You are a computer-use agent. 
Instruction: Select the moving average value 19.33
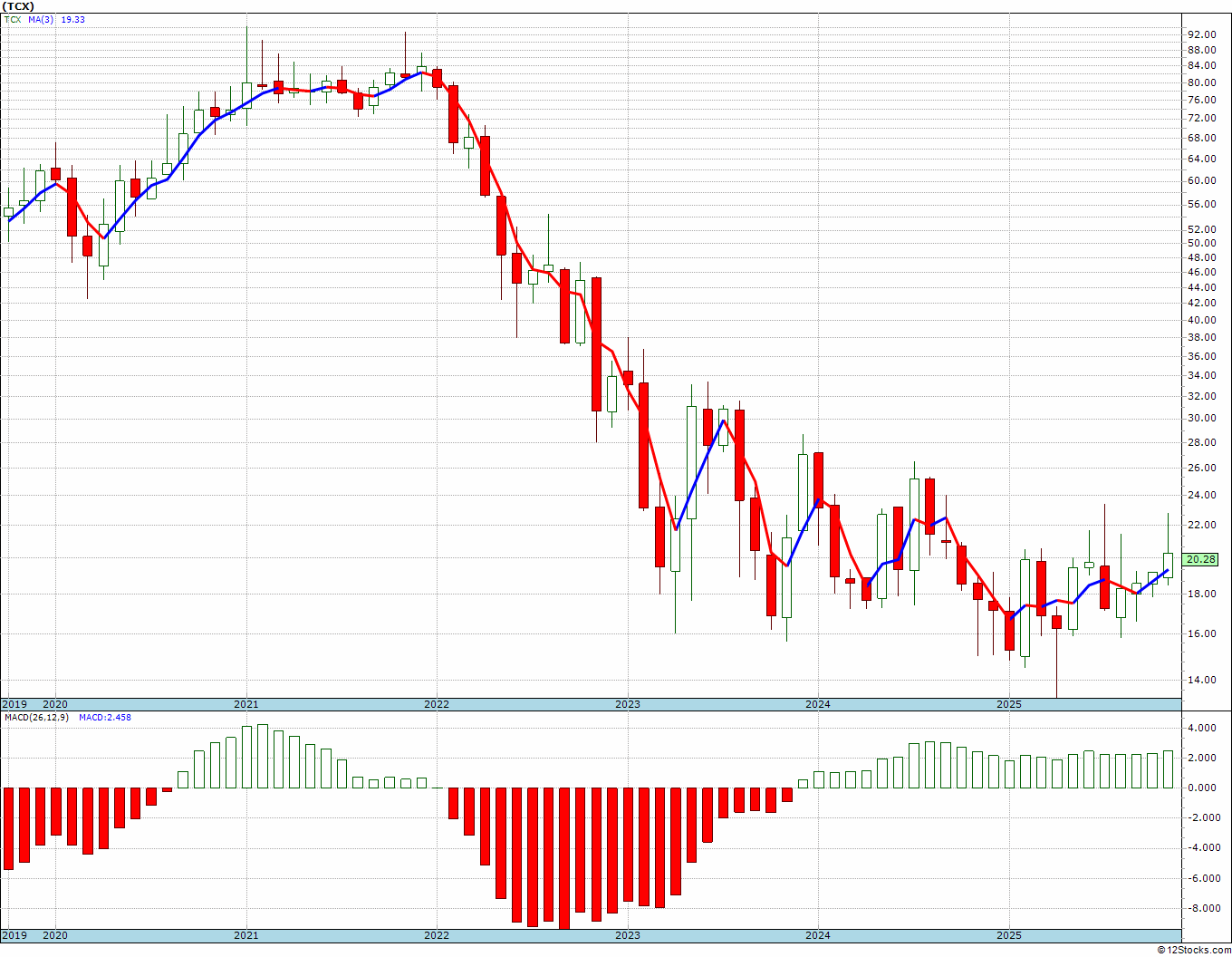click(x=72, y=19)
